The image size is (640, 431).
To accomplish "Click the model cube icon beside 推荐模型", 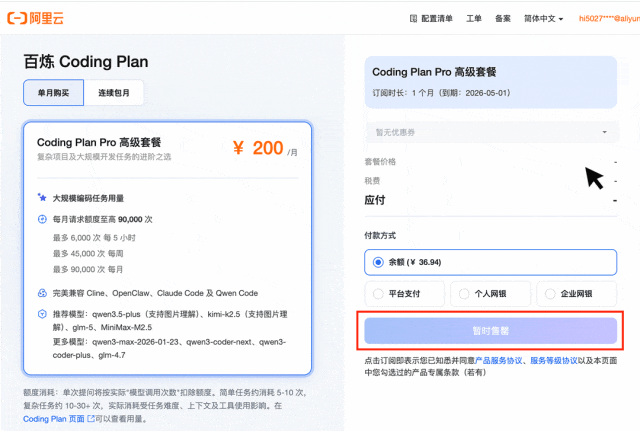I will pyautogui.click(x=42, y=314).
